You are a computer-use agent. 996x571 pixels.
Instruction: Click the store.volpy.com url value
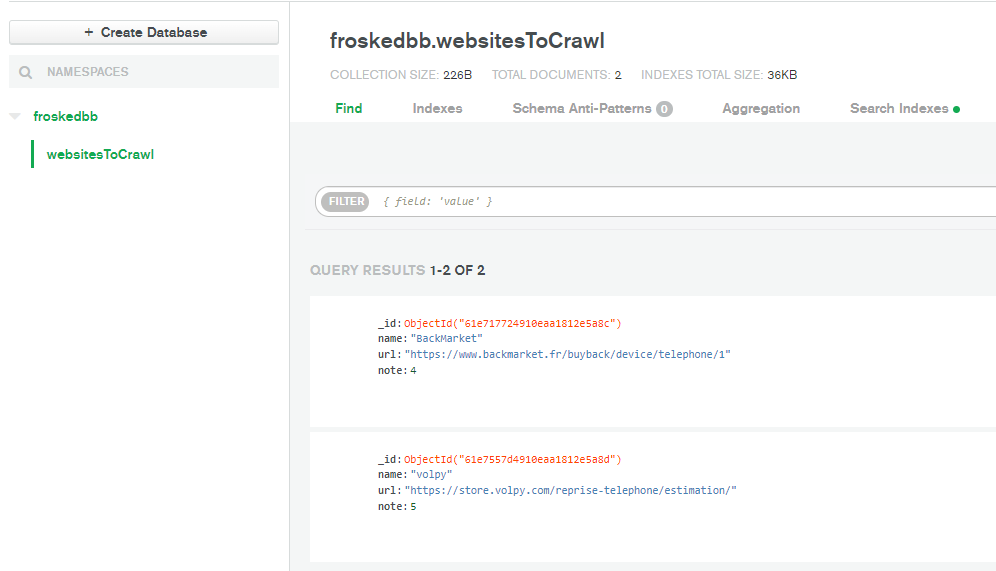pos(570,490)
